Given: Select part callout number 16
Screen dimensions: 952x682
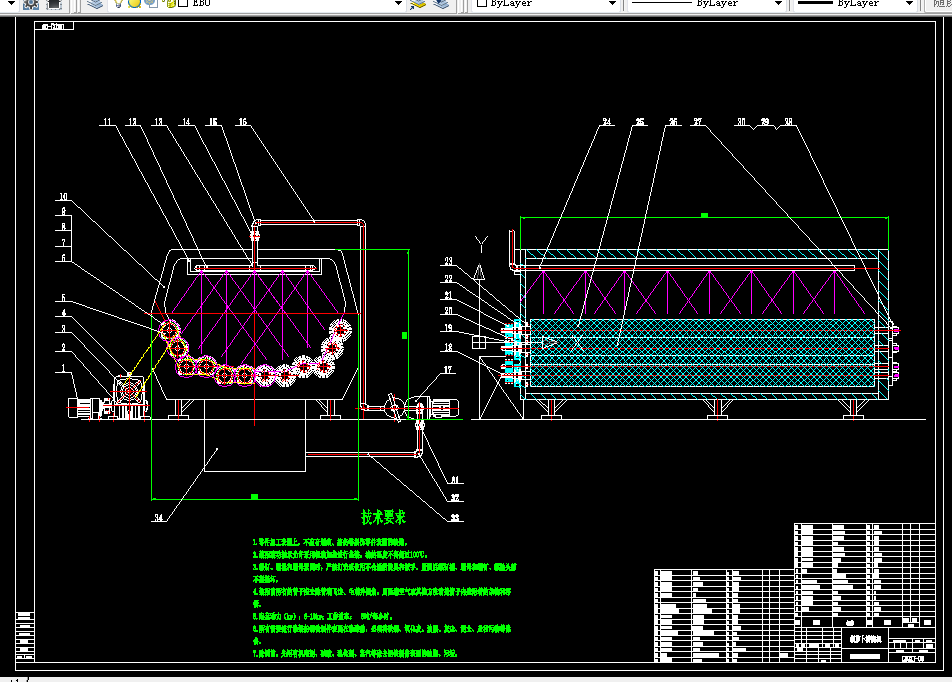Looking at the screenshot, I should click(x=243, y=122).
